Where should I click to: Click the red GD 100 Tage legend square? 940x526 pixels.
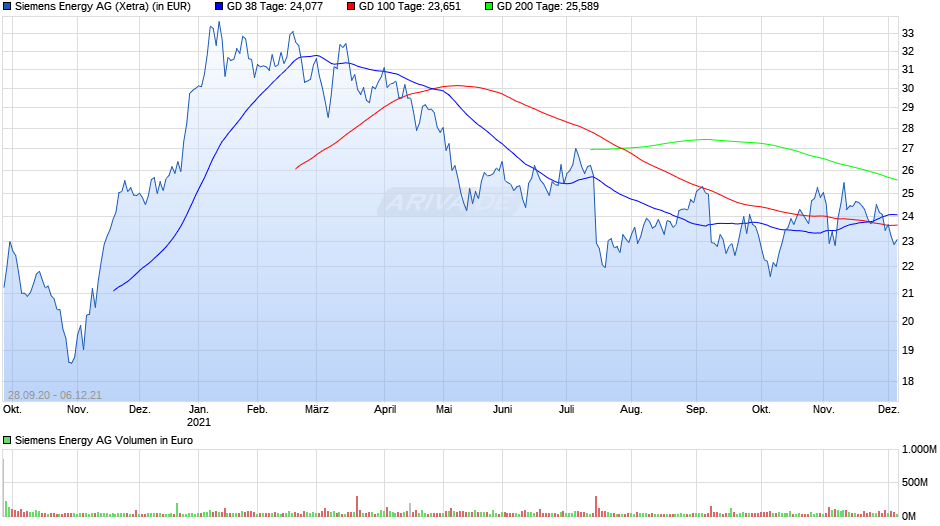pos(351,7)
